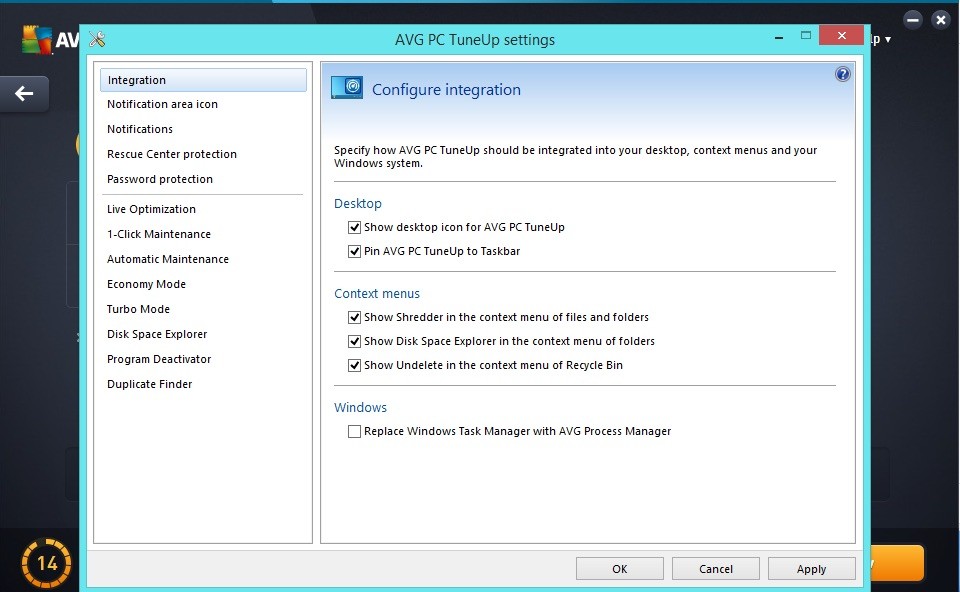This screenshot has height=592, width=960.
Task: Click the Cancel button
Action: coord(716,569)
